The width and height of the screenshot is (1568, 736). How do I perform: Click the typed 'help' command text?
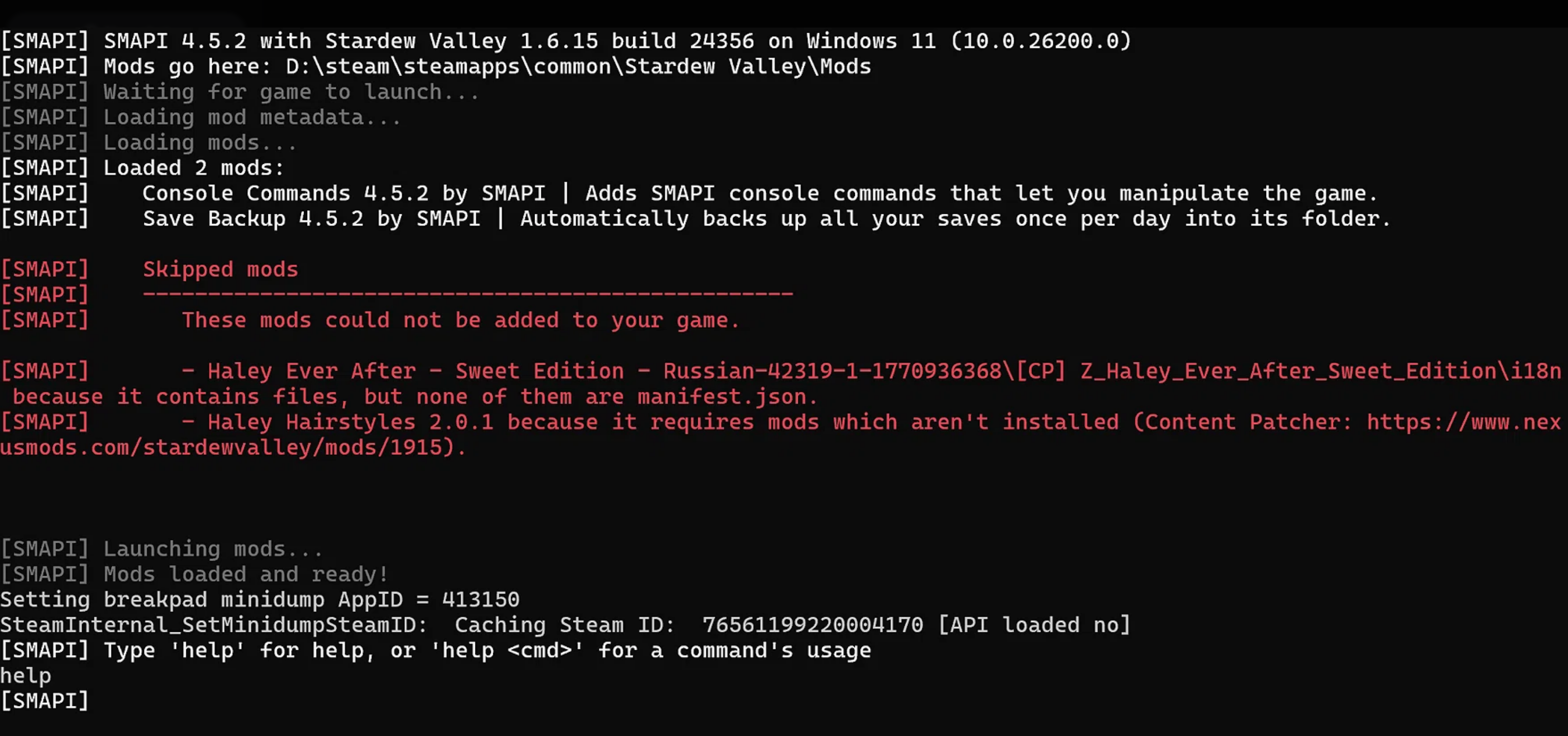(26, 676)
